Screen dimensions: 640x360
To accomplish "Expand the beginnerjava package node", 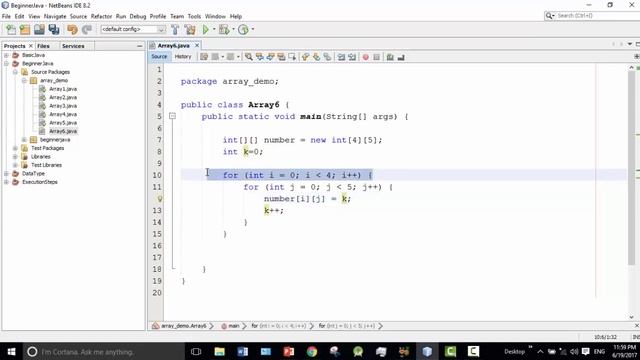I will (x=24, y=140).
